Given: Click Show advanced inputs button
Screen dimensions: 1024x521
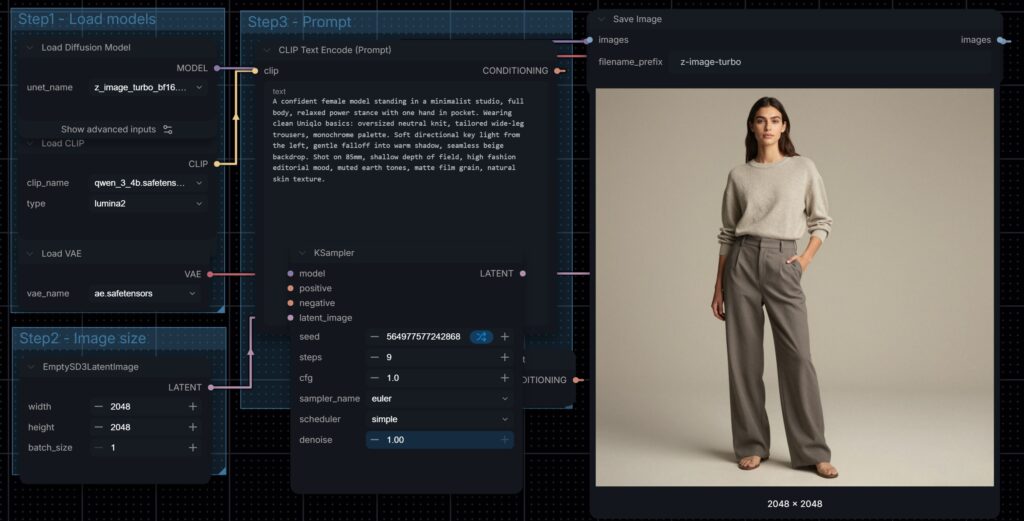Looking at the screenshot, I should [117, 129].
